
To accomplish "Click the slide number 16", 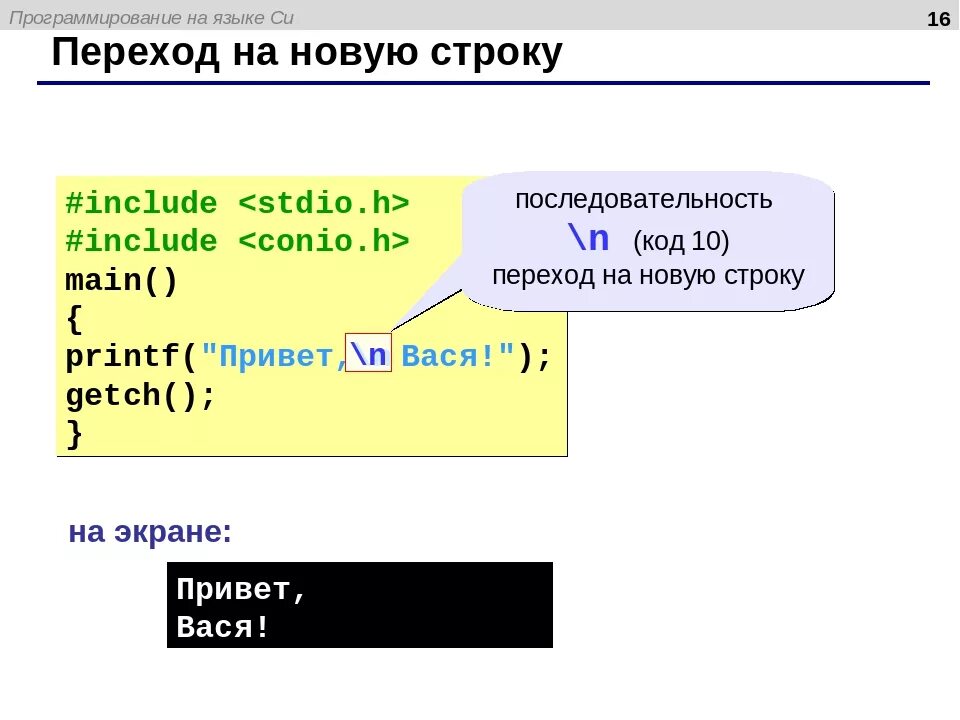I will click(x=939, y=20).
